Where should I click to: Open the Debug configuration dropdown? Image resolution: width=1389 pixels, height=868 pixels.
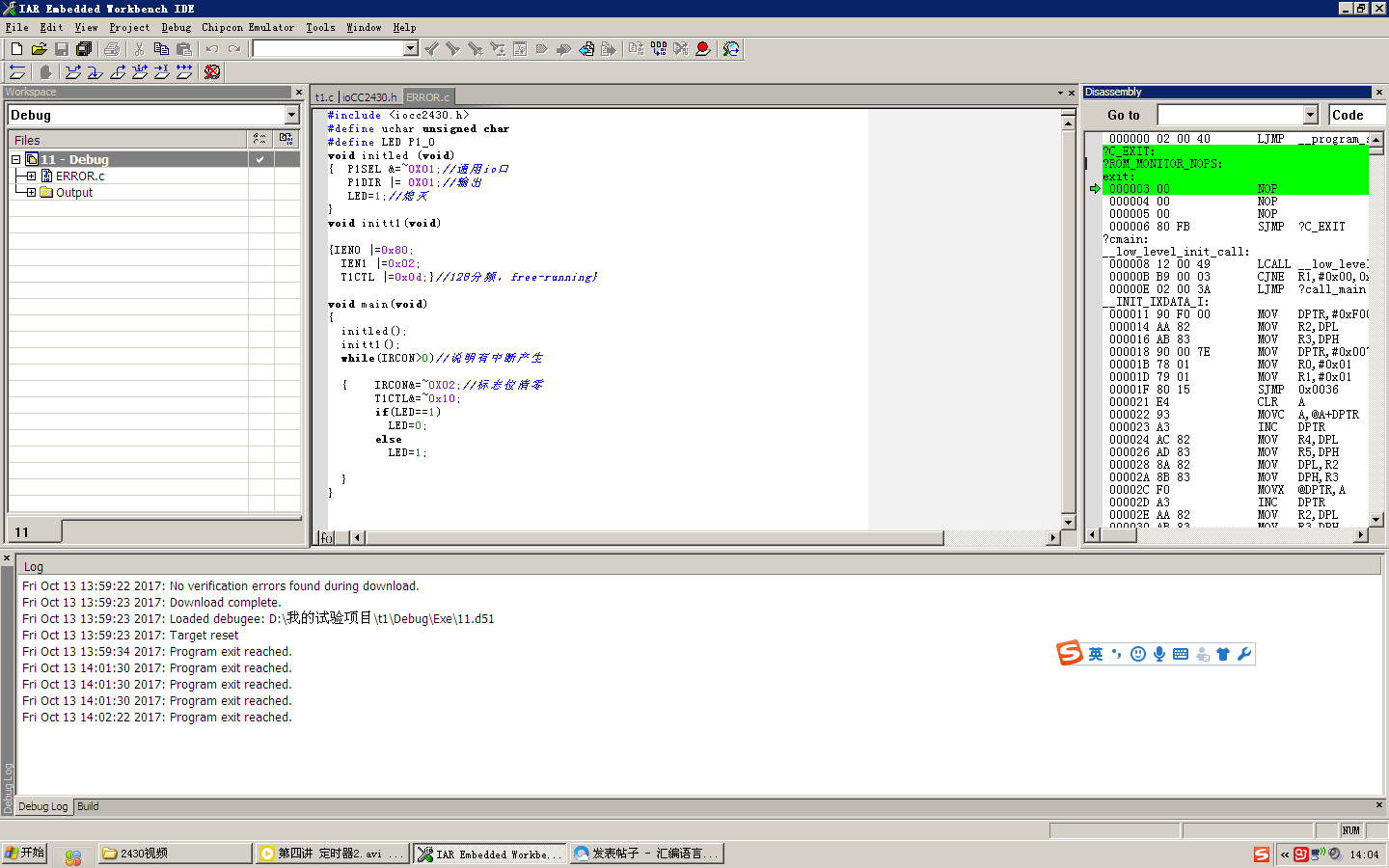291,115
